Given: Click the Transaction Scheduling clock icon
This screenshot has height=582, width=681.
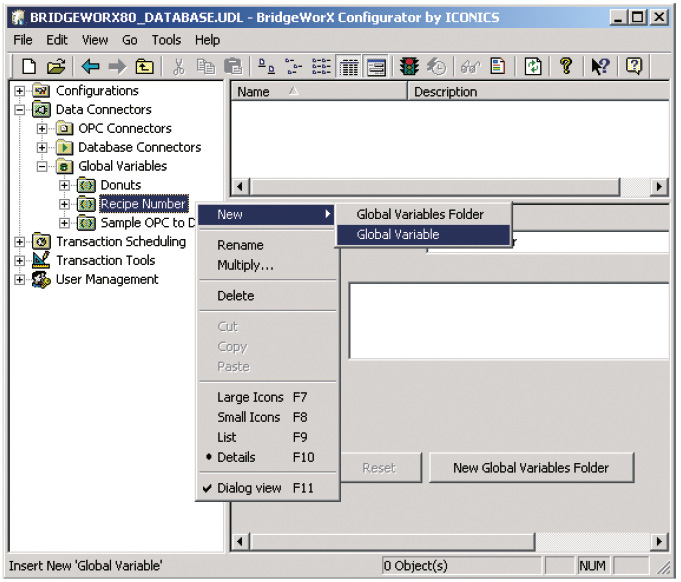Looking at the screenshot, I should (x=42, y=241).
